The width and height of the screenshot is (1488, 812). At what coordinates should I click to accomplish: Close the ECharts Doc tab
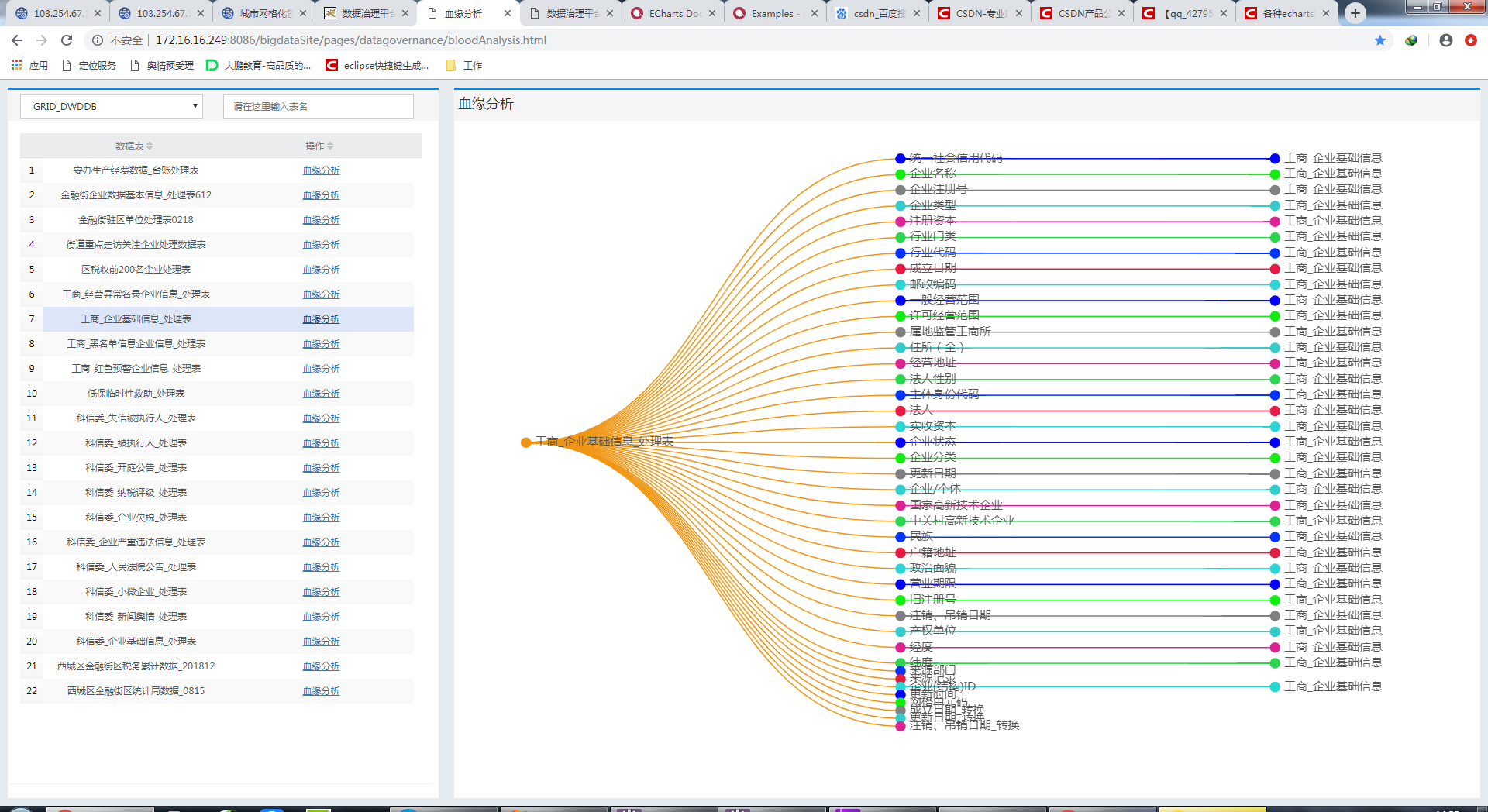(x=712, y=13)
